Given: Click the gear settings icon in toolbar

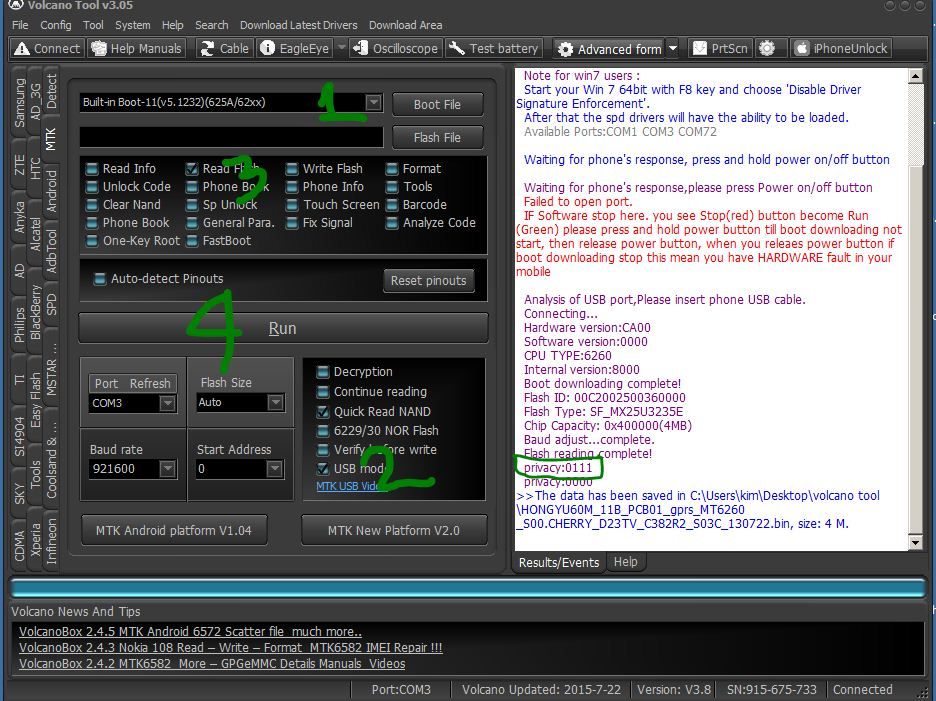Looking at the screenshot, I should (x=767, y=48).
